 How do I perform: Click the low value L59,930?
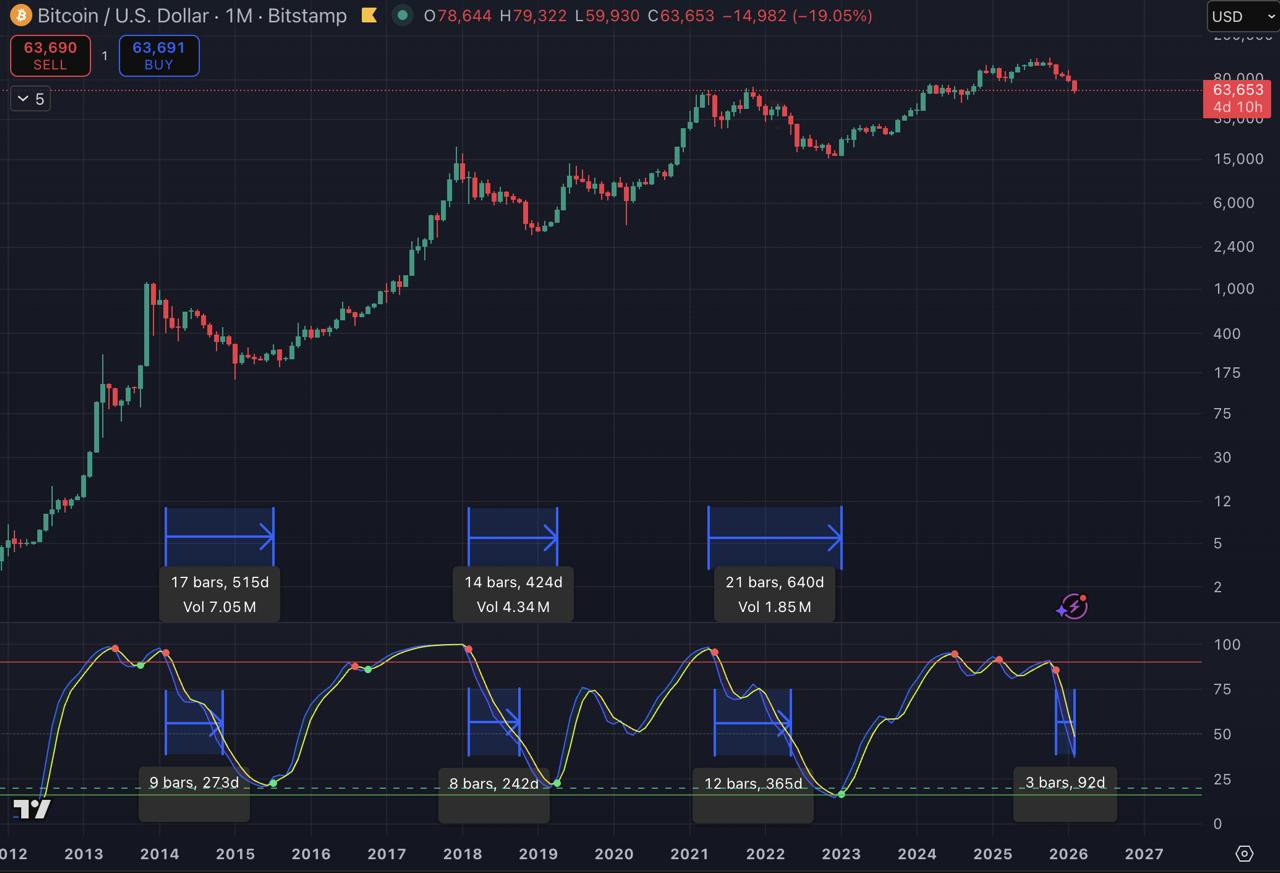point(606,16)
